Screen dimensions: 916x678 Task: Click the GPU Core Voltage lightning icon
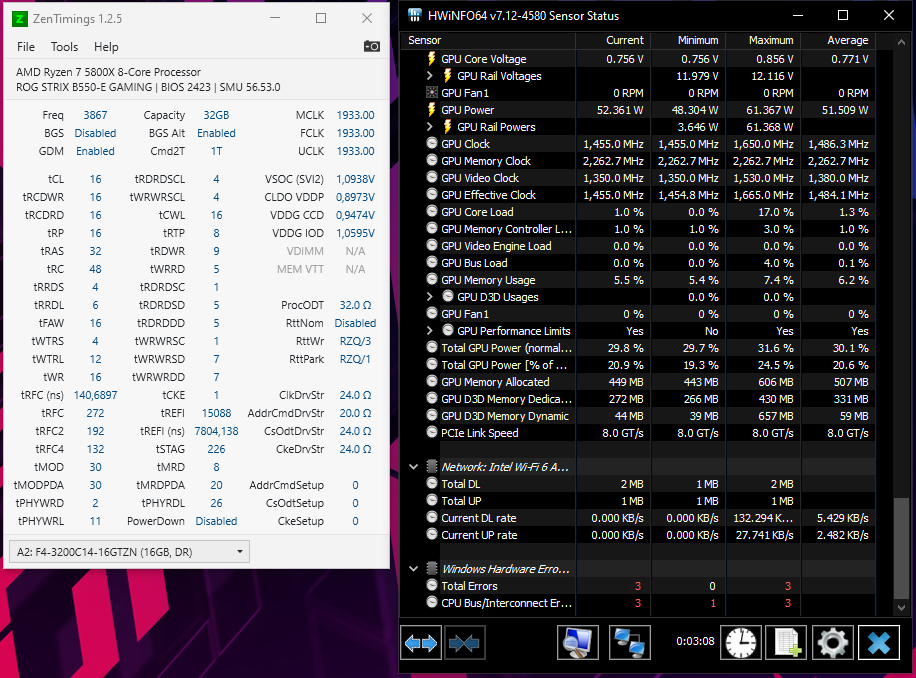432,58
